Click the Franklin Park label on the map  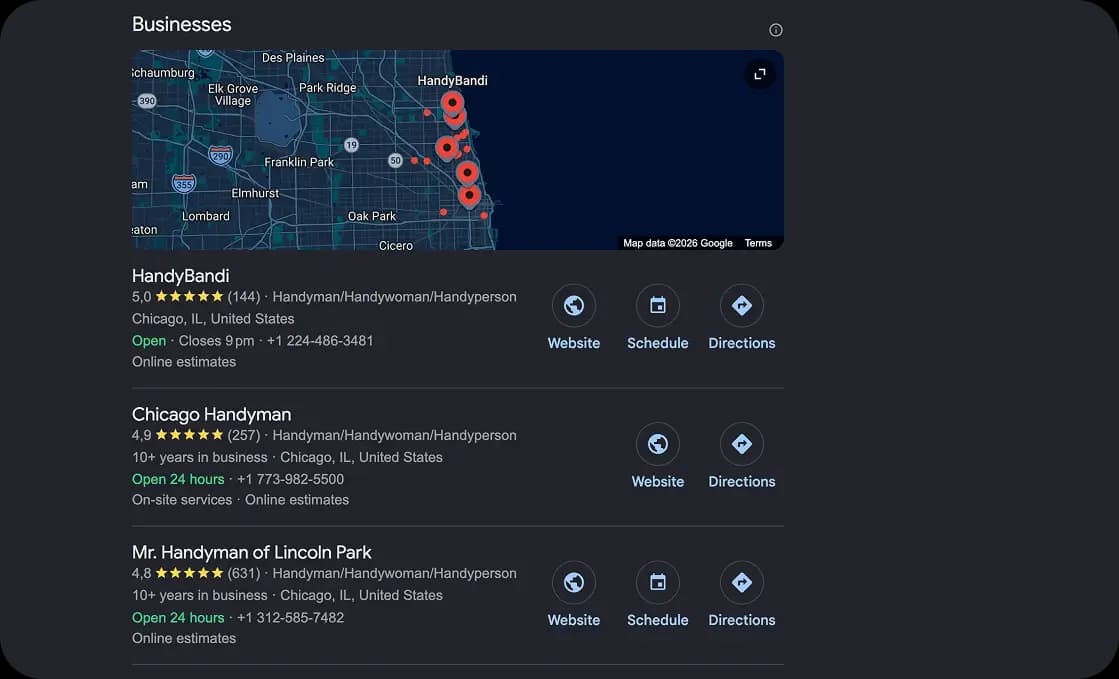(299, 162)
